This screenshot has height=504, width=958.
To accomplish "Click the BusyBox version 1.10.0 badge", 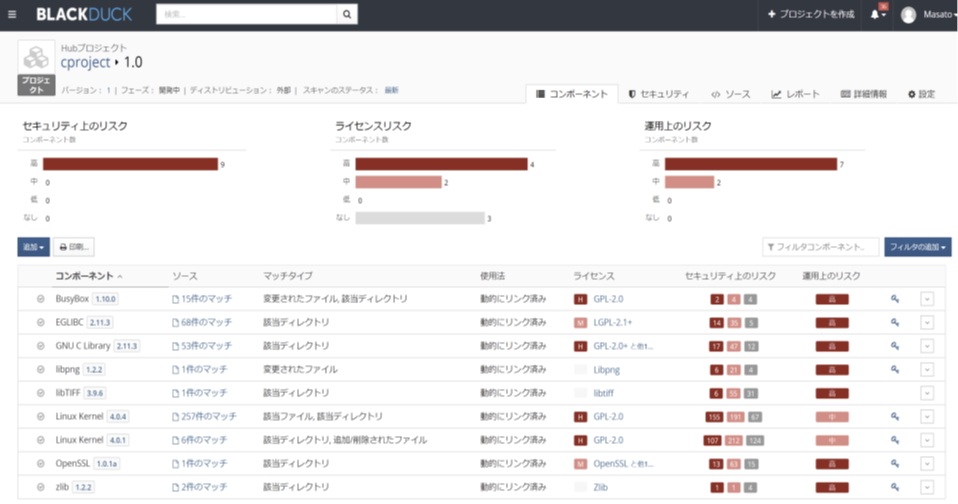I will tap(106, 299).
